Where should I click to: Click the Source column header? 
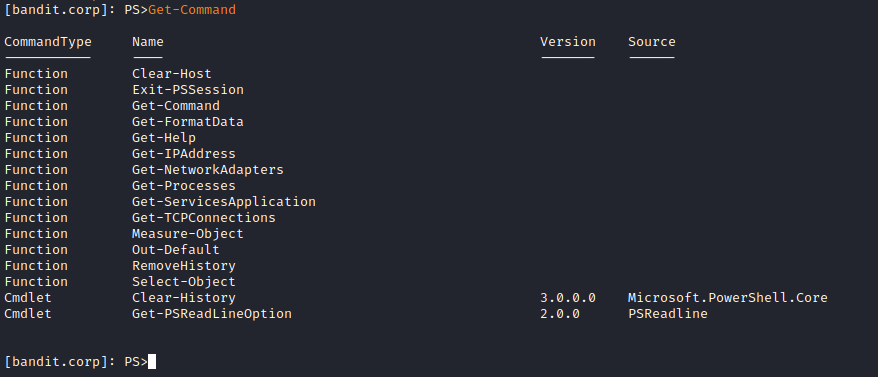(652, 42)
